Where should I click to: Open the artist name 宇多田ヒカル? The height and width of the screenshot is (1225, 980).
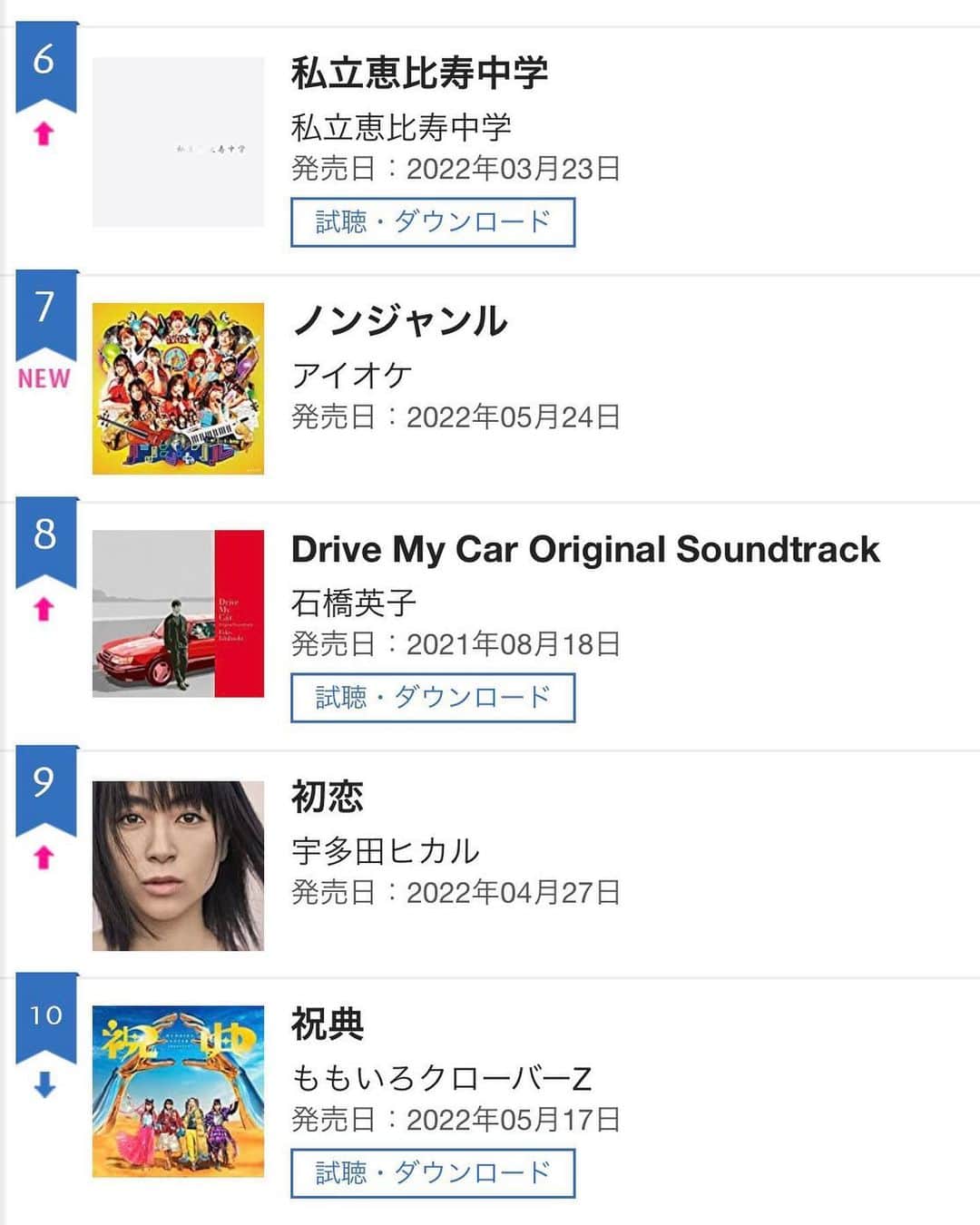[x=385, y=851]
